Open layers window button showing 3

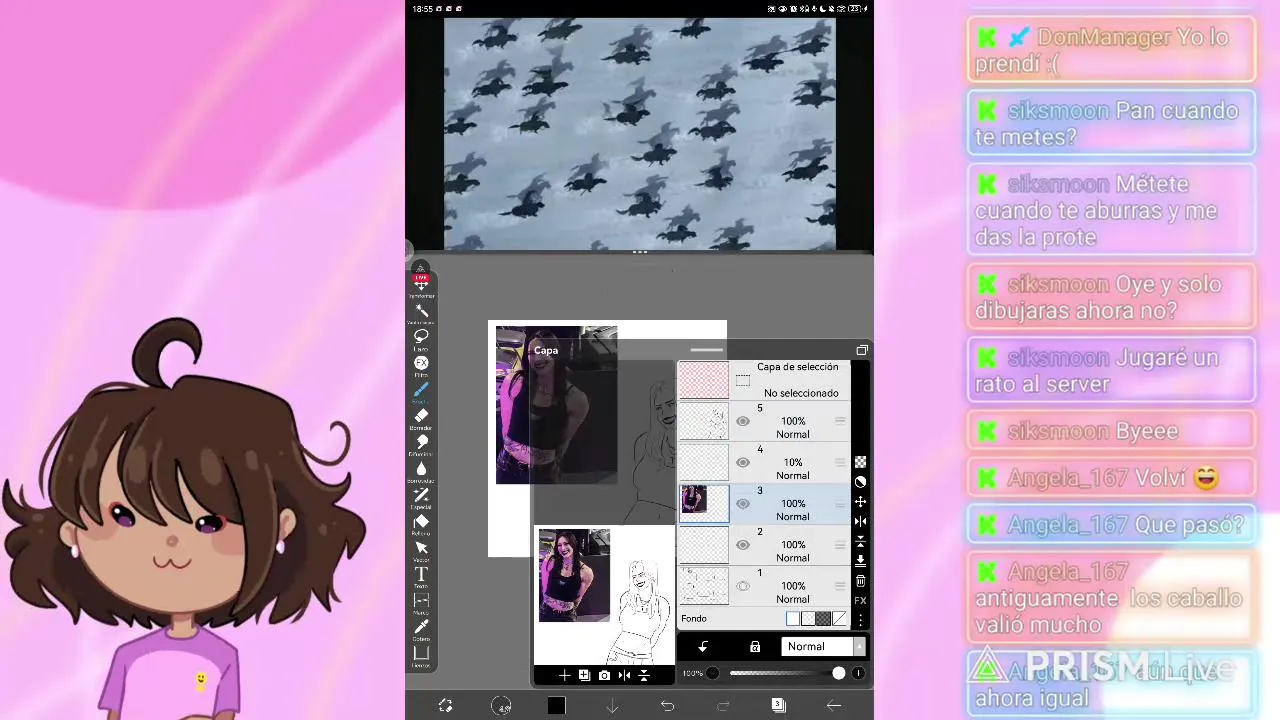(x=778, y=705)
